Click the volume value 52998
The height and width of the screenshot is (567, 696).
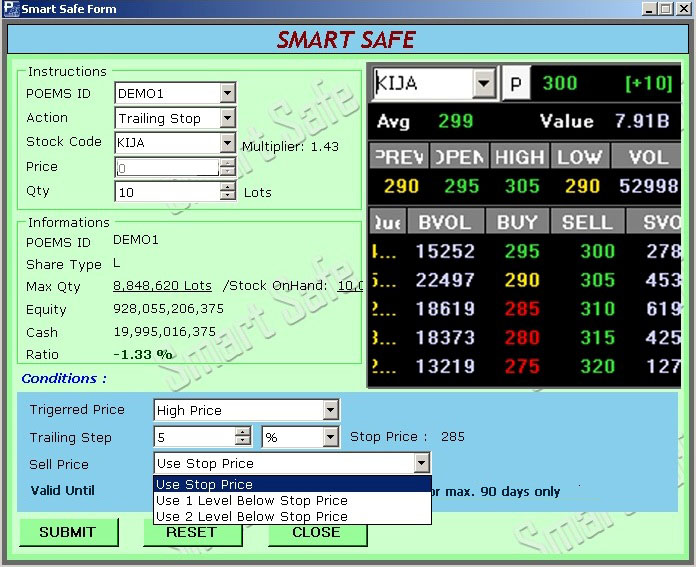point(649,186)
